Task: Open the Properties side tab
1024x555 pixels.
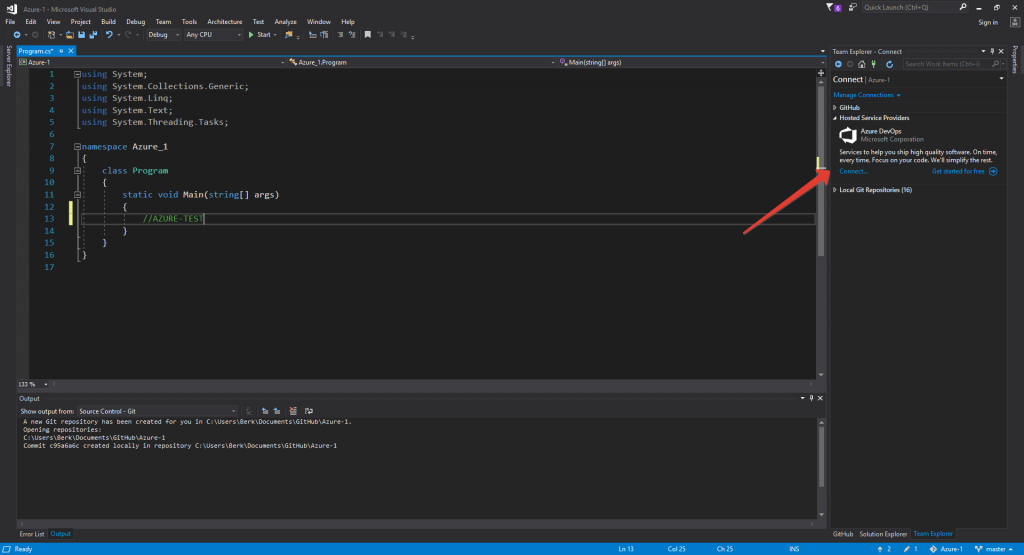Action: [1015, 59]
